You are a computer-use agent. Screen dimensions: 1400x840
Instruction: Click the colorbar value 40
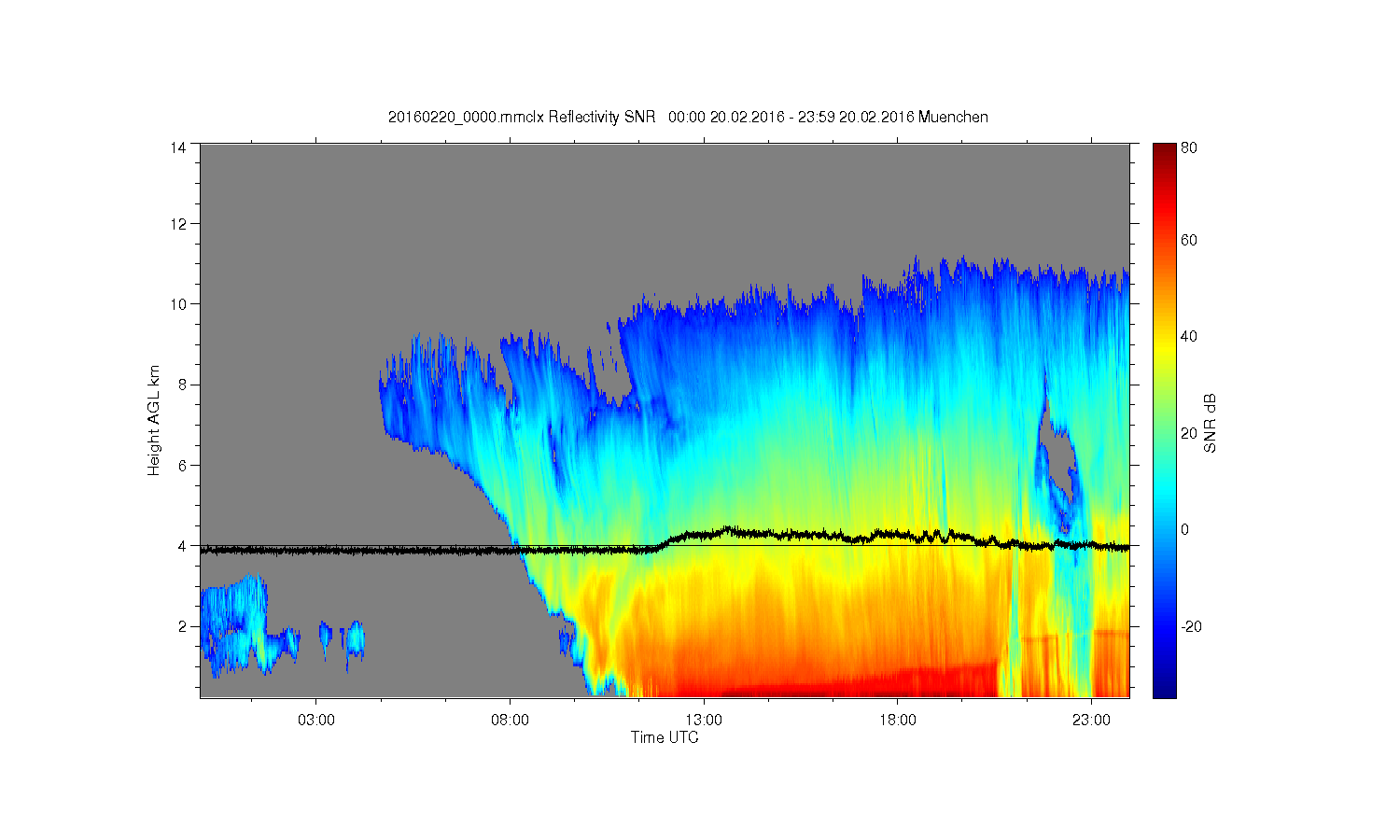tap(1189, 337)
